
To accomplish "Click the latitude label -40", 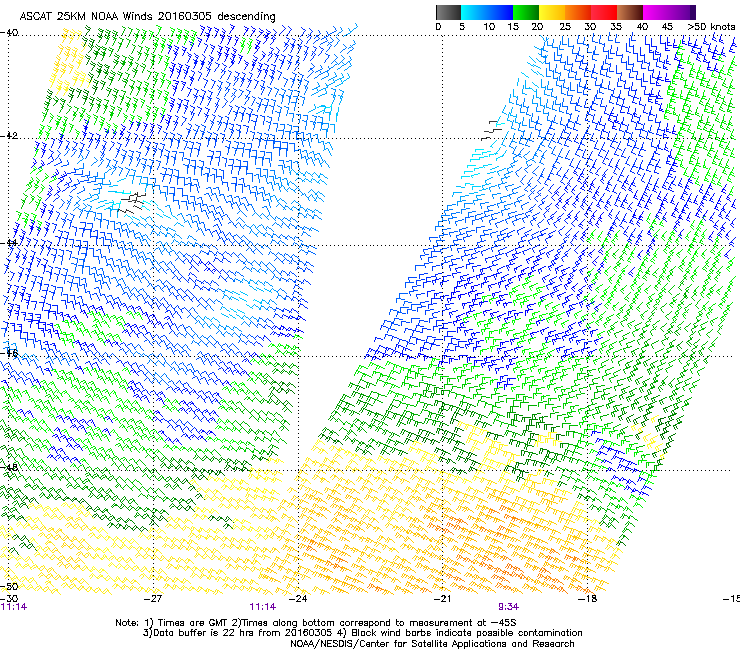I will click(x=9, y=33).
